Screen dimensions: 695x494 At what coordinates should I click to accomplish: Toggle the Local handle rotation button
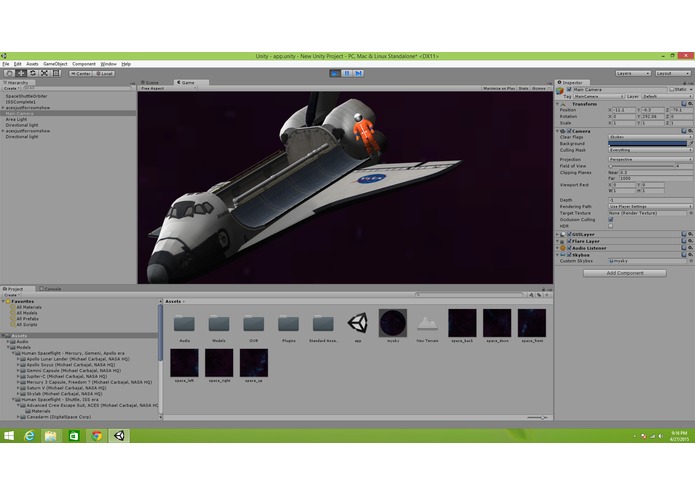104,74
